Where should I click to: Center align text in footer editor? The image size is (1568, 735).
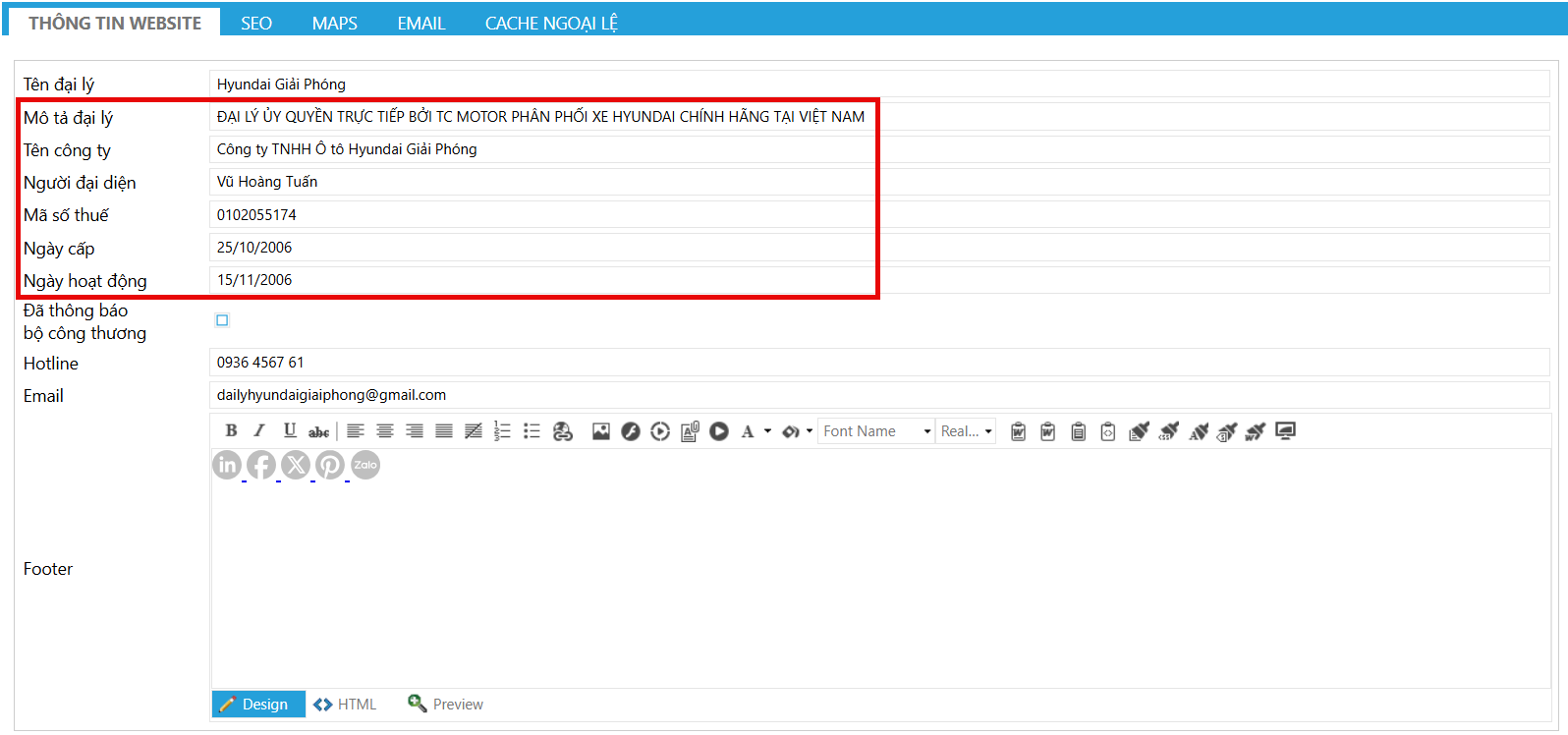coord(385,430)
